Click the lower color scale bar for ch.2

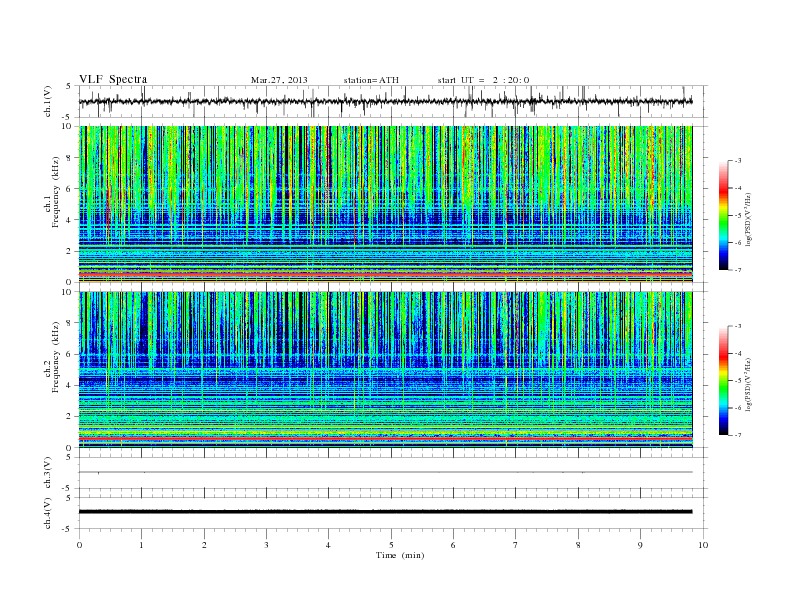723,381
